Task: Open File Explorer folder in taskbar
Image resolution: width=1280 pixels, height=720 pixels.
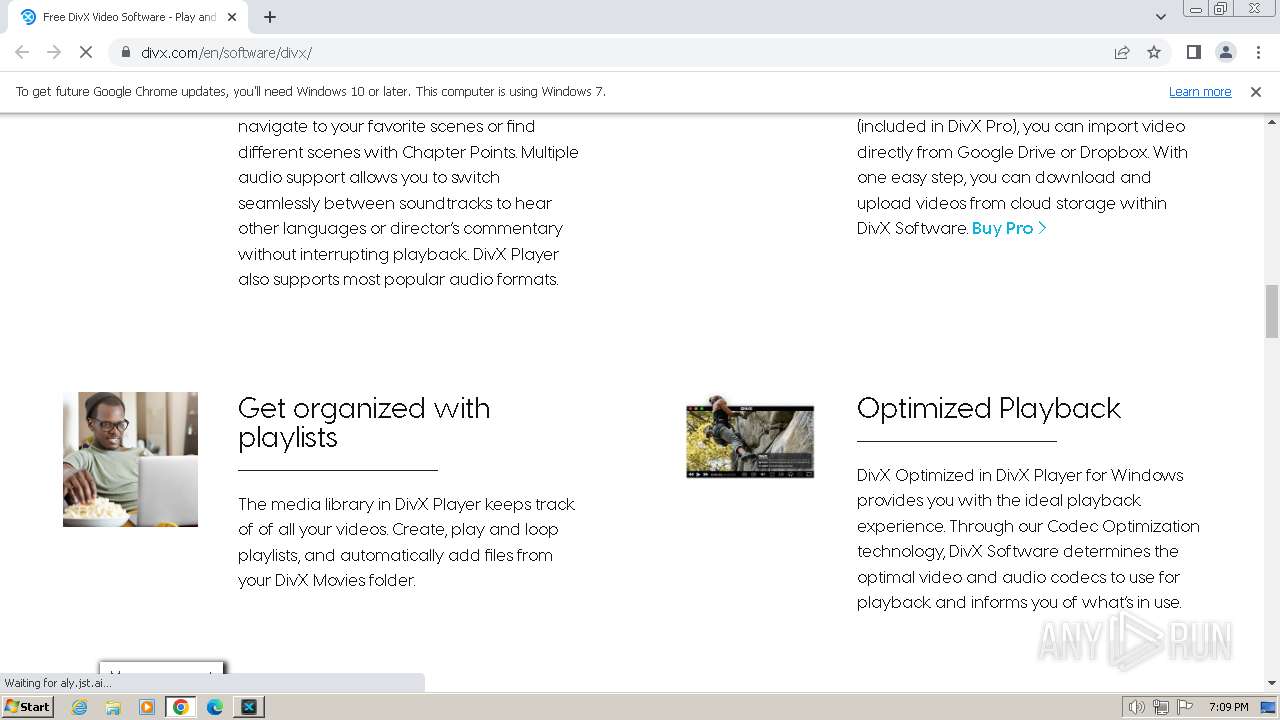Action: pyautogui.click(x=113, y=707)
